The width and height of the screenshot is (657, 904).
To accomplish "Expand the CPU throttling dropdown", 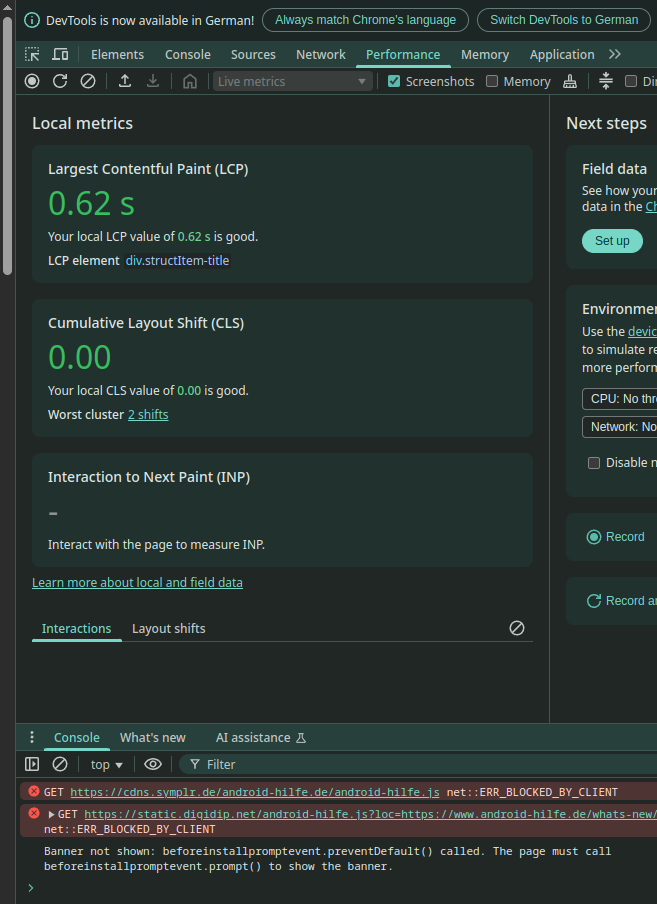I will 620,398.
